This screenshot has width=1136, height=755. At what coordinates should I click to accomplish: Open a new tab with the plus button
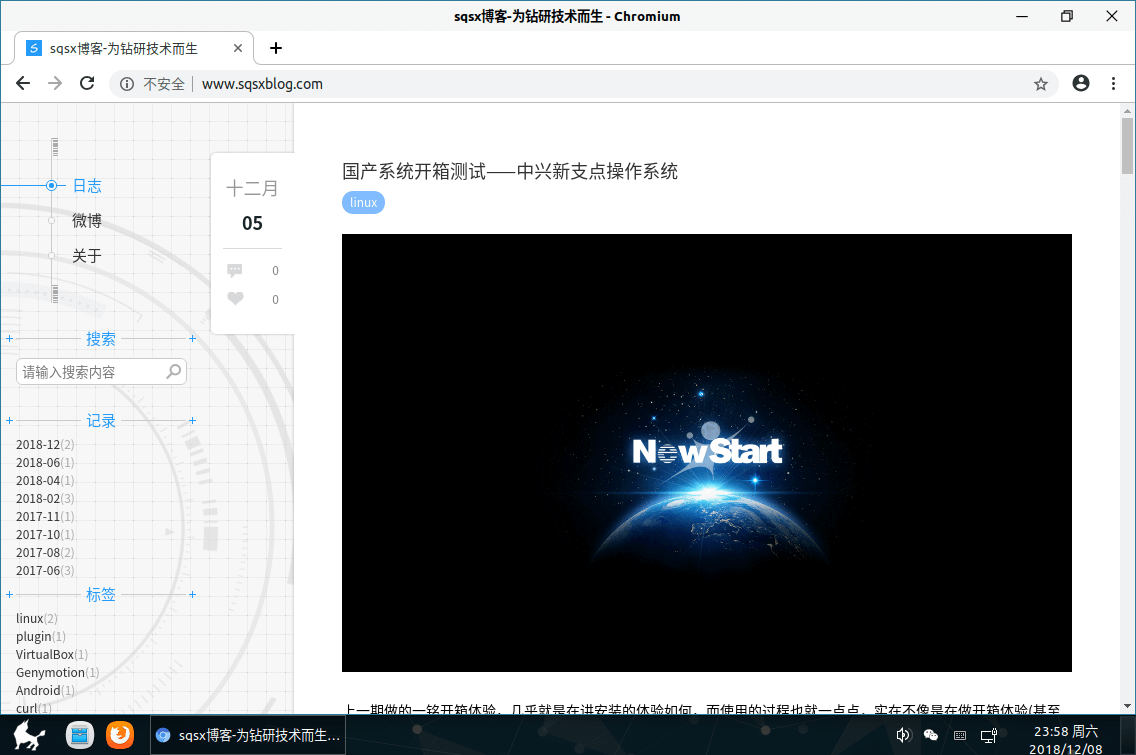tap(276, 48)
